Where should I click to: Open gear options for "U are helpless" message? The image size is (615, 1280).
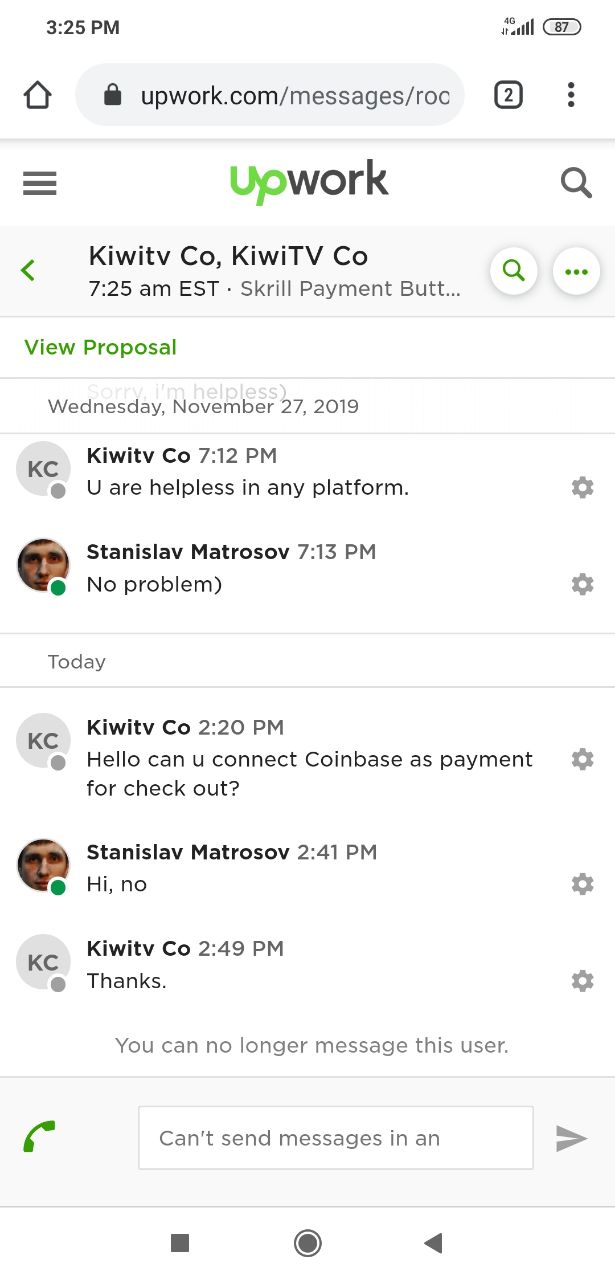[x=582, y=487]
